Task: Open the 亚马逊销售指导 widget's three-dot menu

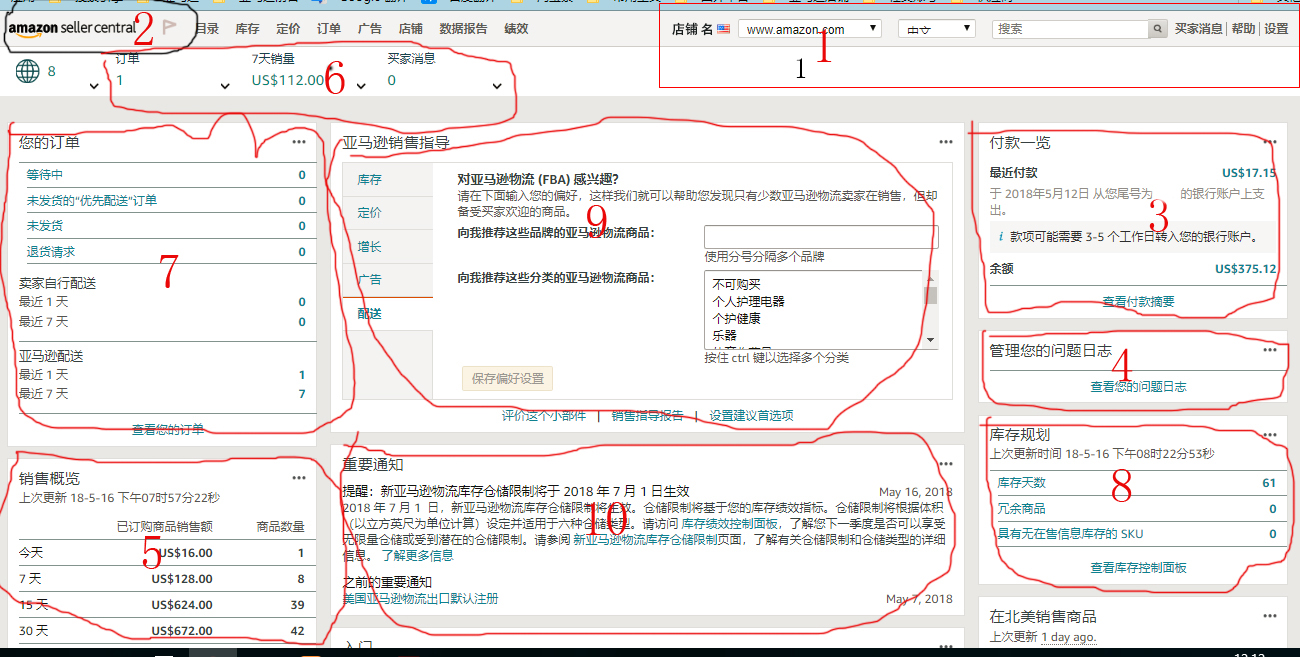Action: coord(946,142)
